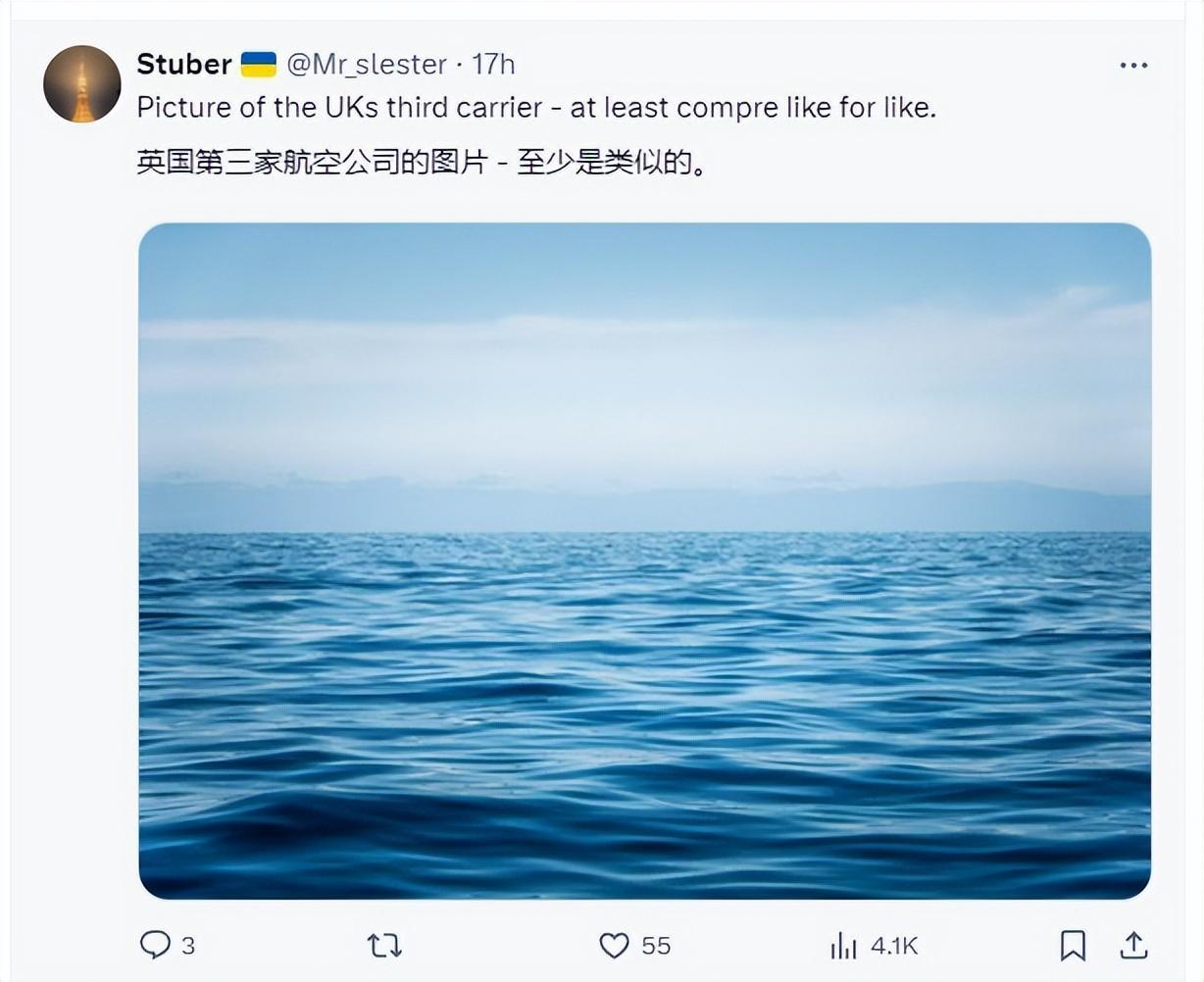Go to the @Mr_slester handle

point(366,65)
